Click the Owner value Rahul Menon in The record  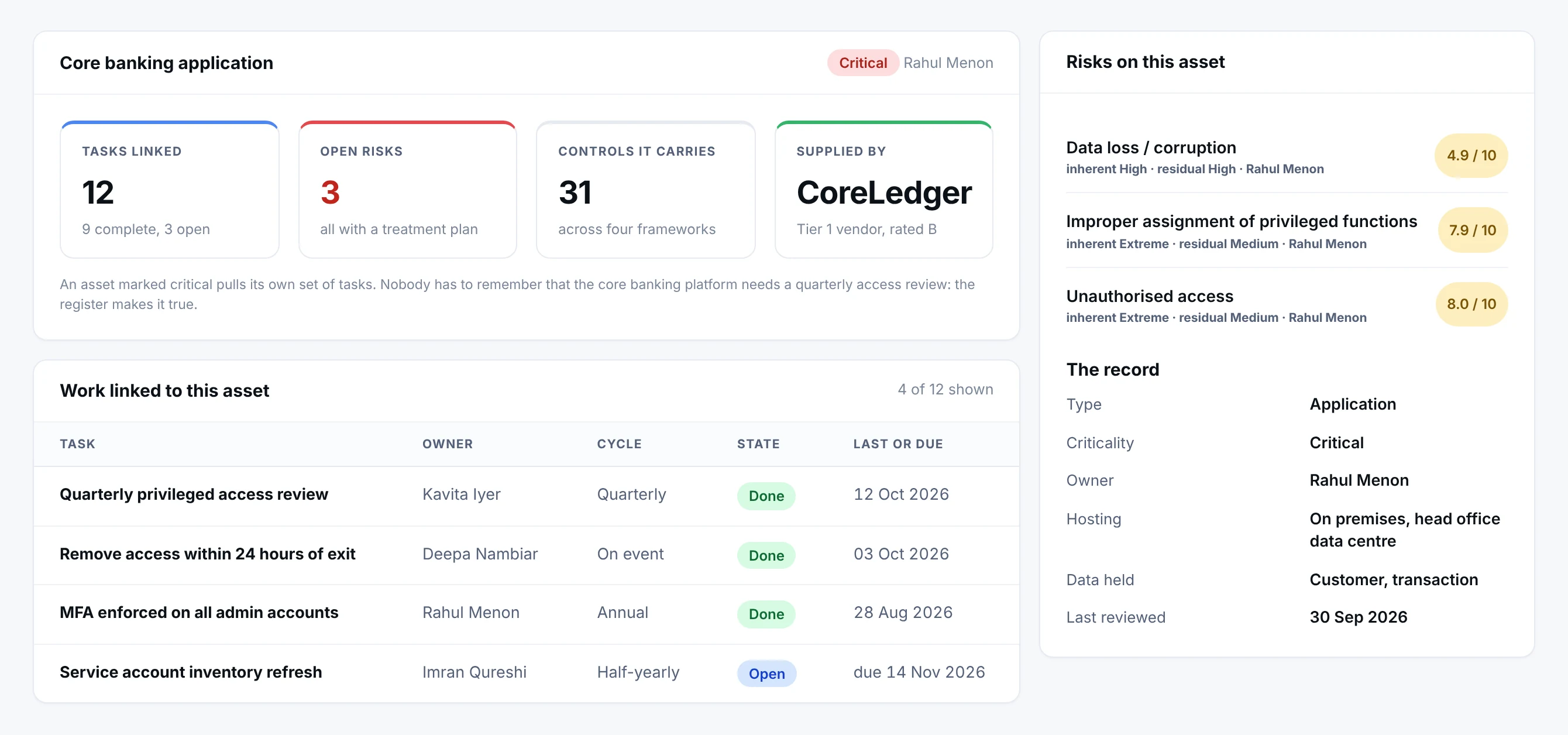pyautogui.click(x=1359, y=480)
